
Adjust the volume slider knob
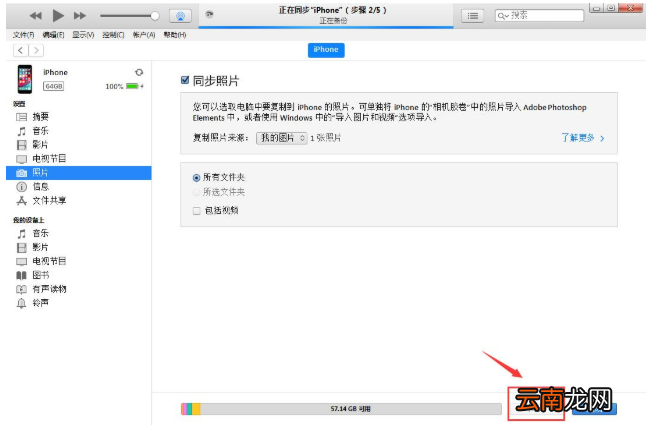pos(154,16)
